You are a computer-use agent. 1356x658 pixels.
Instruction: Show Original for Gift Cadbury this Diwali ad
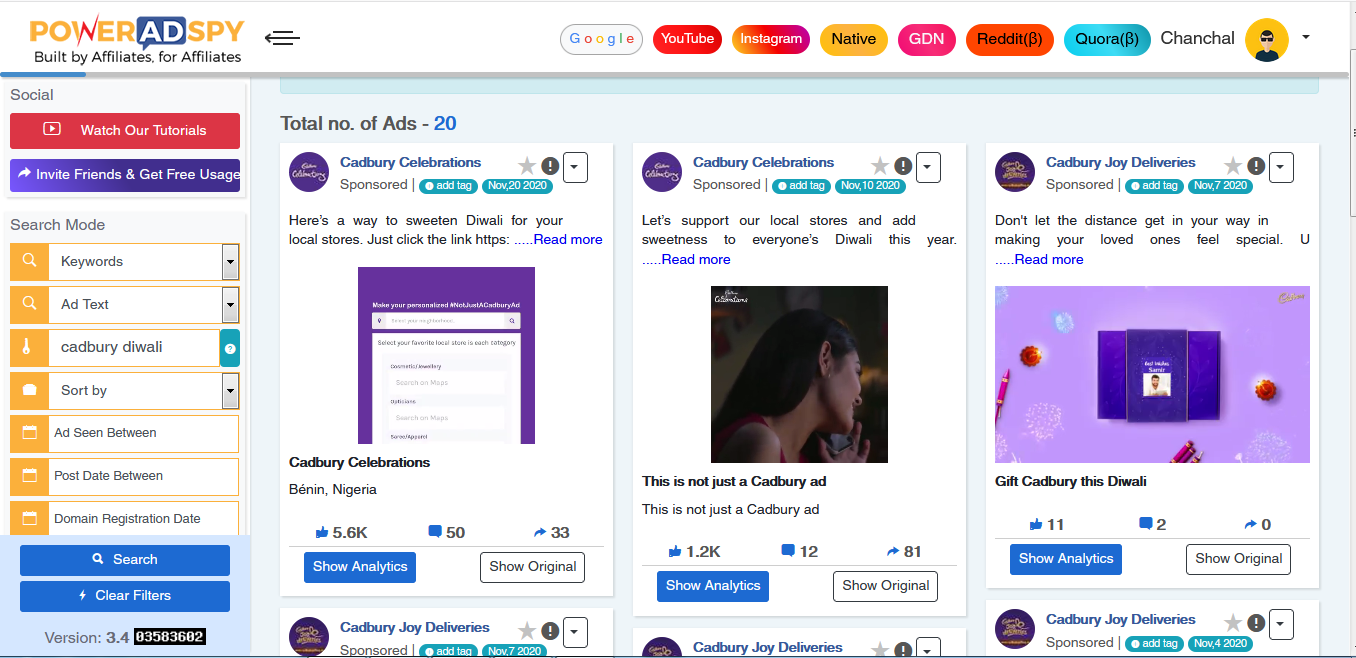click(x=1238, y=559)
